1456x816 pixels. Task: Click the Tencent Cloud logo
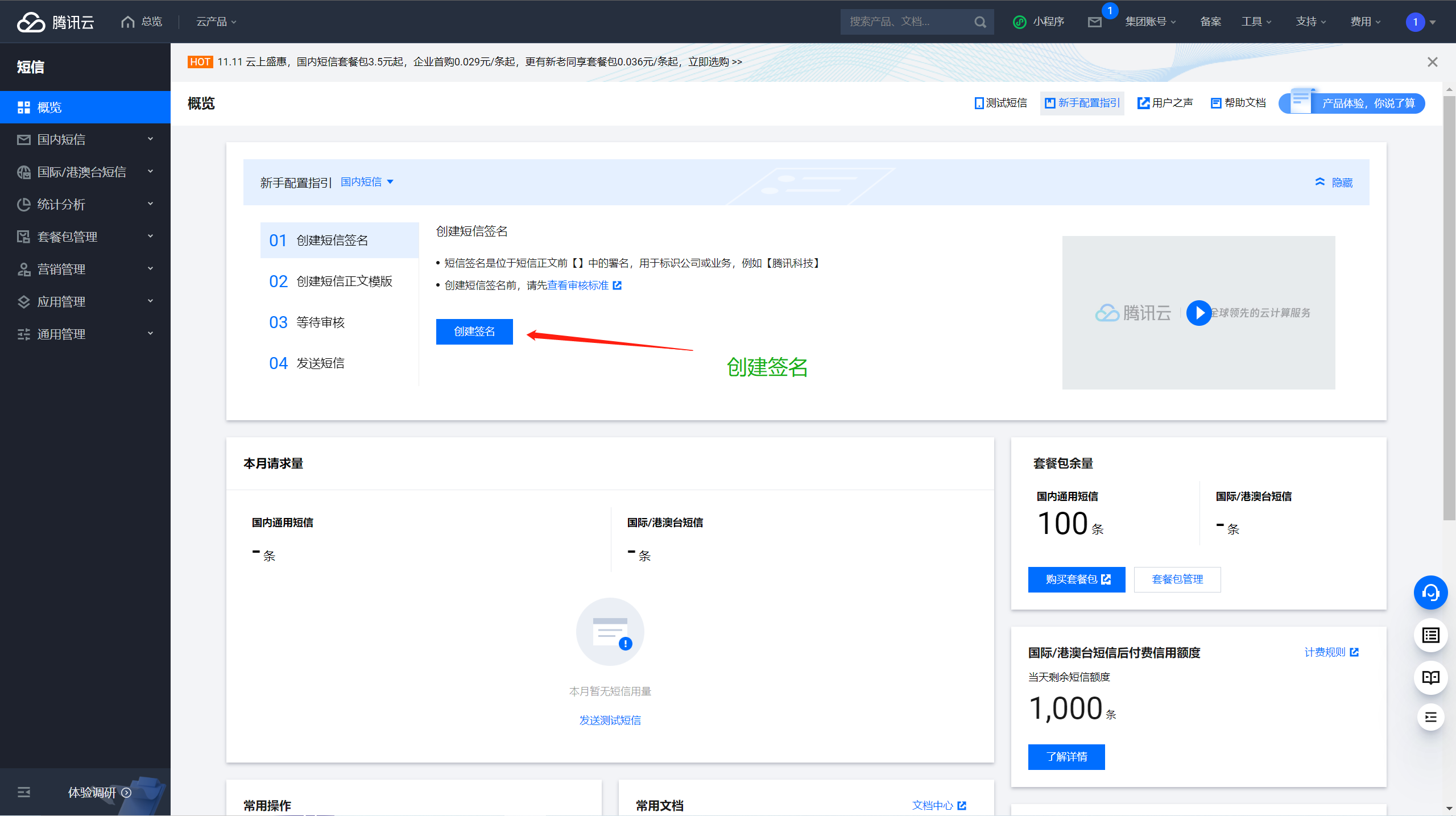pos(55,22)
